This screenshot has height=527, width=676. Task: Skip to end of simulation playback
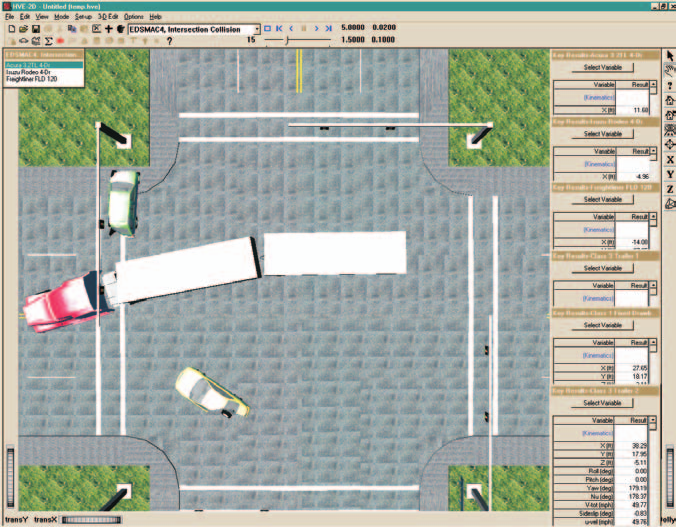pos(329,28)
